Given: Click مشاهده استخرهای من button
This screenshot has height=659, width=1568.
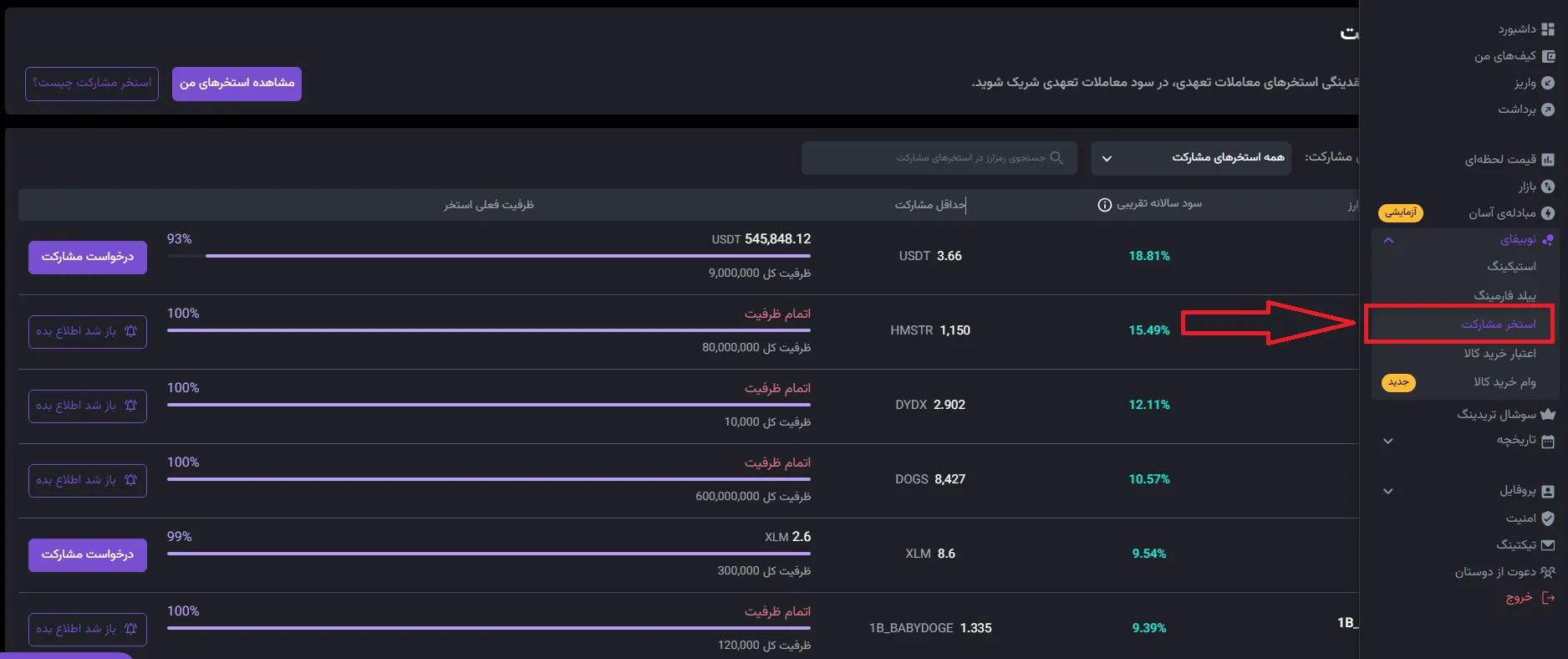Looking at the screenshot, I should (237, 84).
